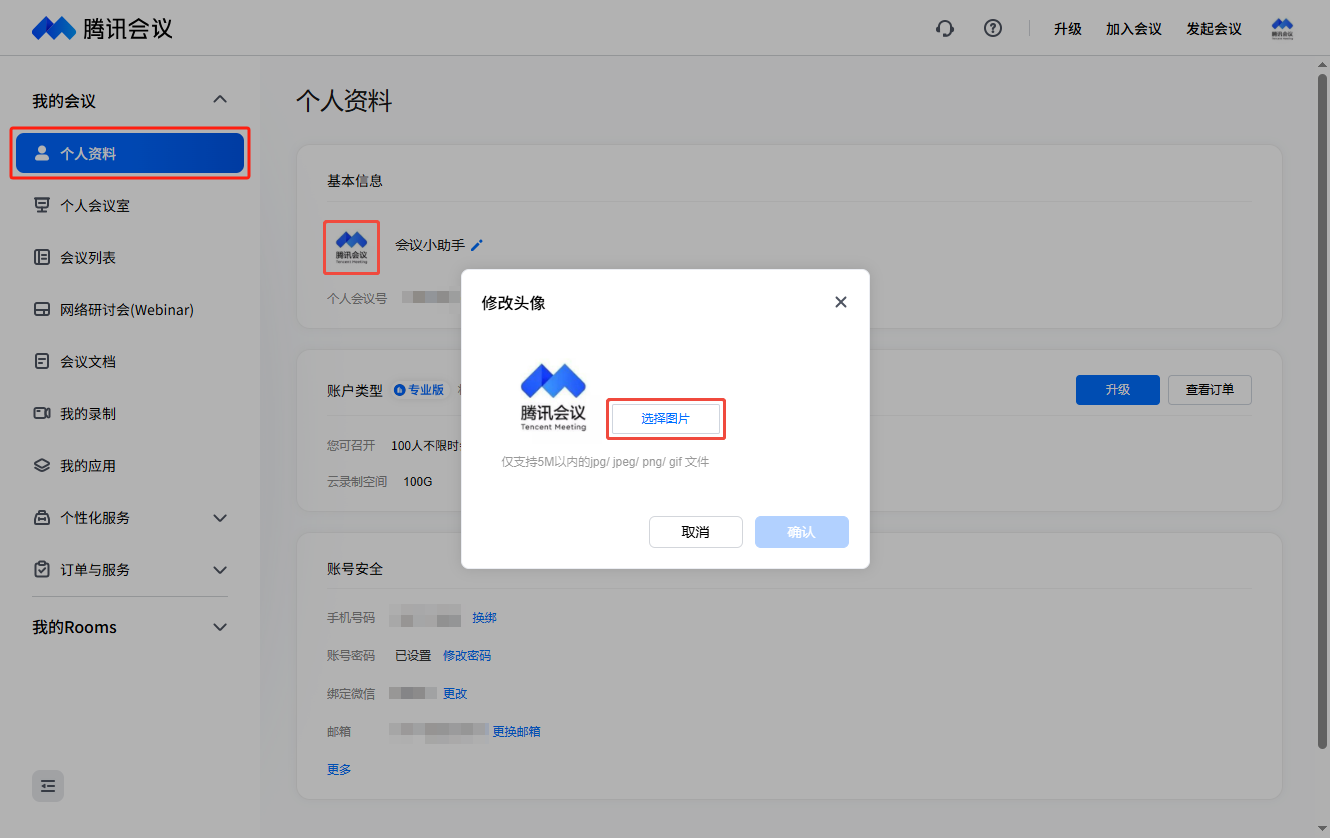
Task: Click the 会议小助手 nickname text
Action: click(430, 245)
